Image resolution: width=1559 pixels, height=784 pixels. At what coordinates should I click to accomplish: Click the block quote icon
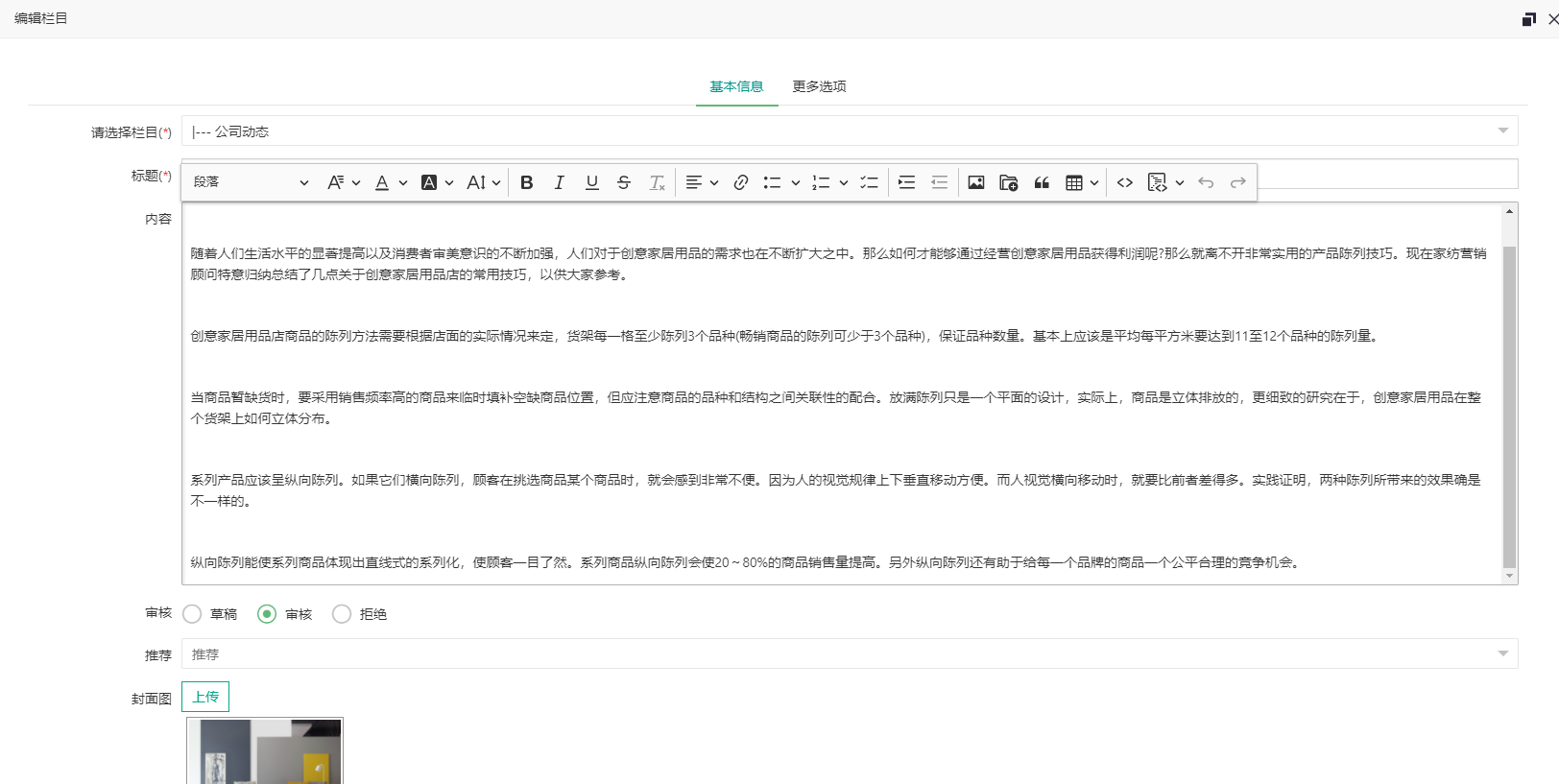[x=1042, y=182]
